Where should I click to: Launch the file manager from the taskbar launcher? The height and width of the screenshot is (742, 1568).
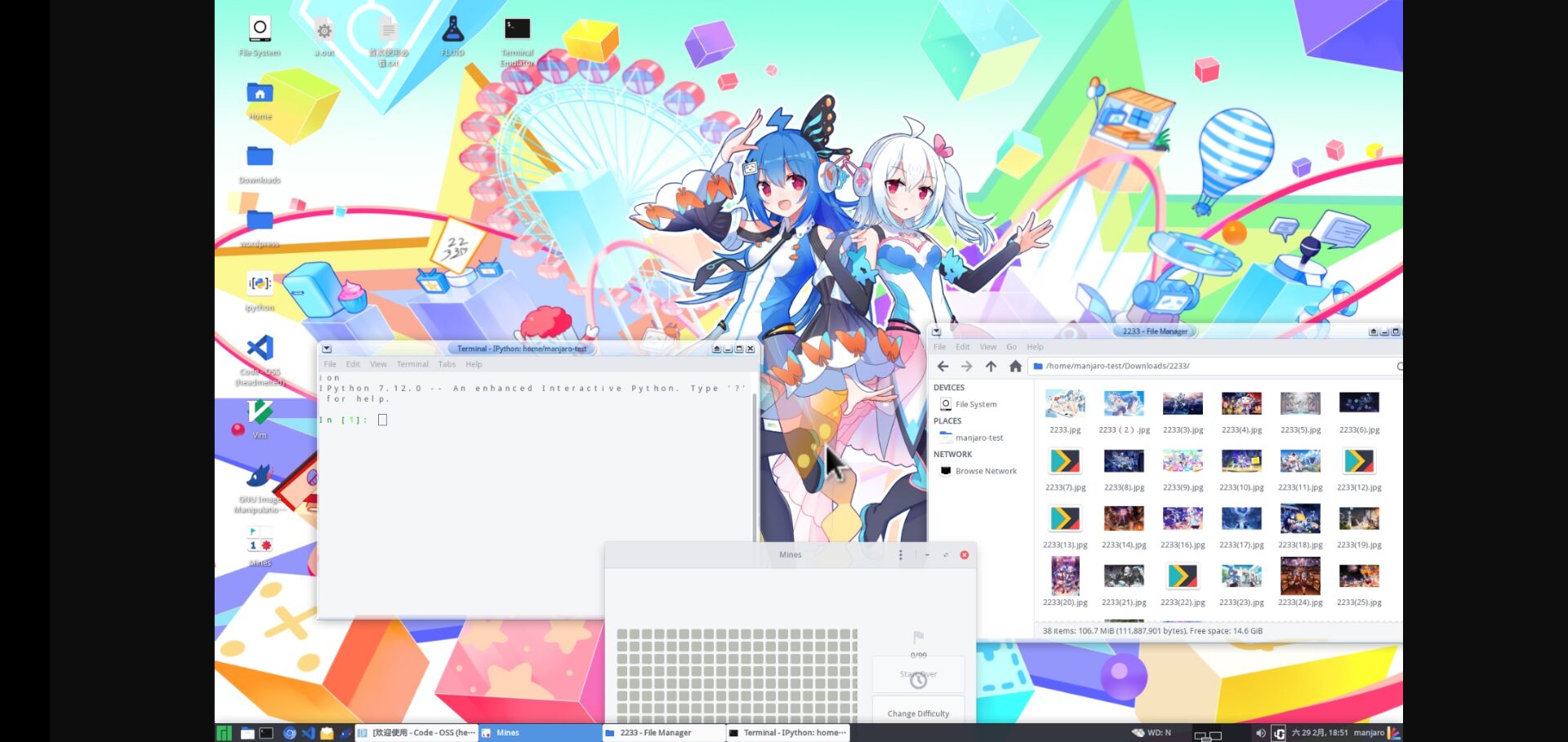(x=247, y=733)
